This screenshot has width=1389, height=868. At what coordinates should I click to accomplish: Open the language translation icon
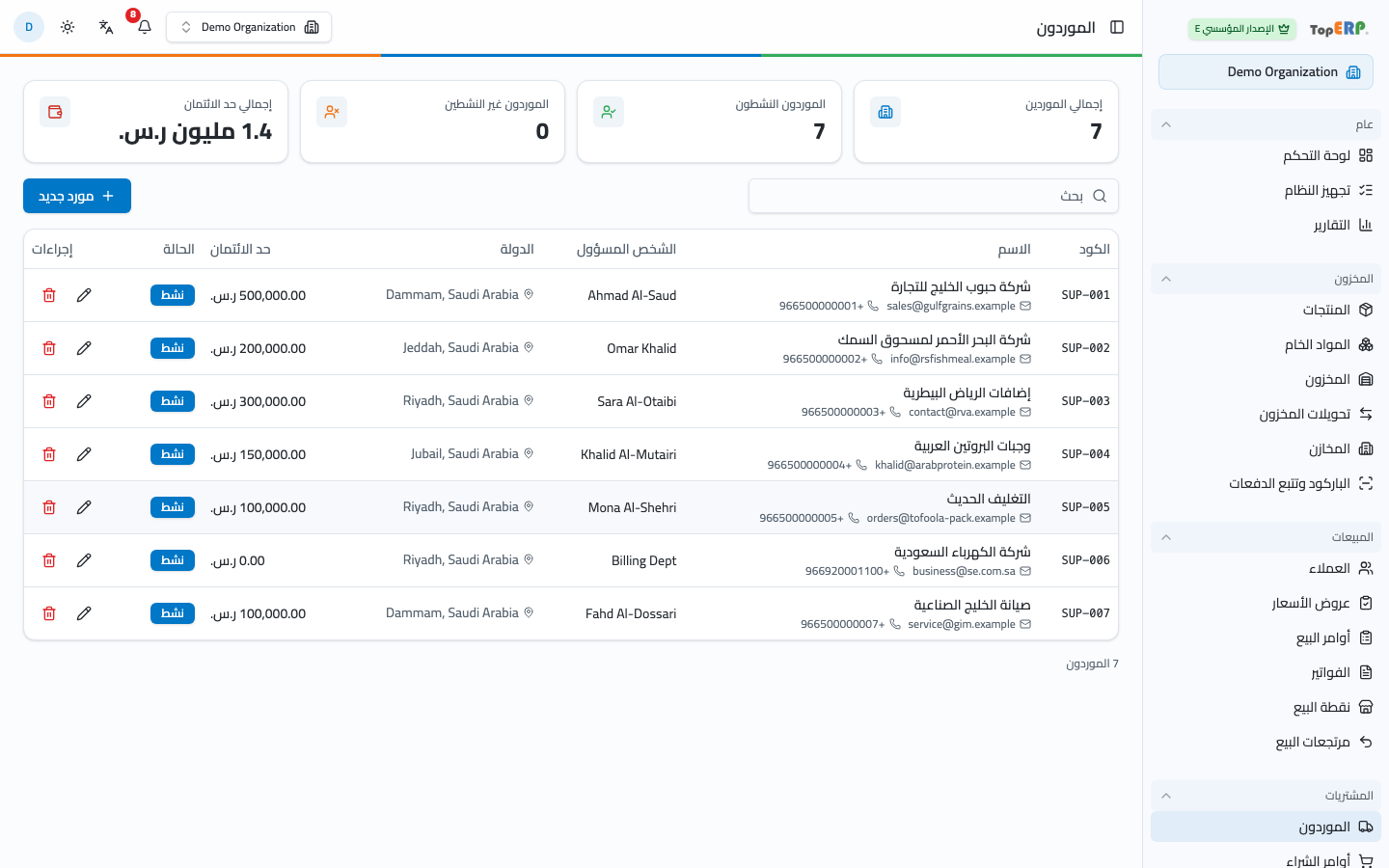[x=106, y=27]
